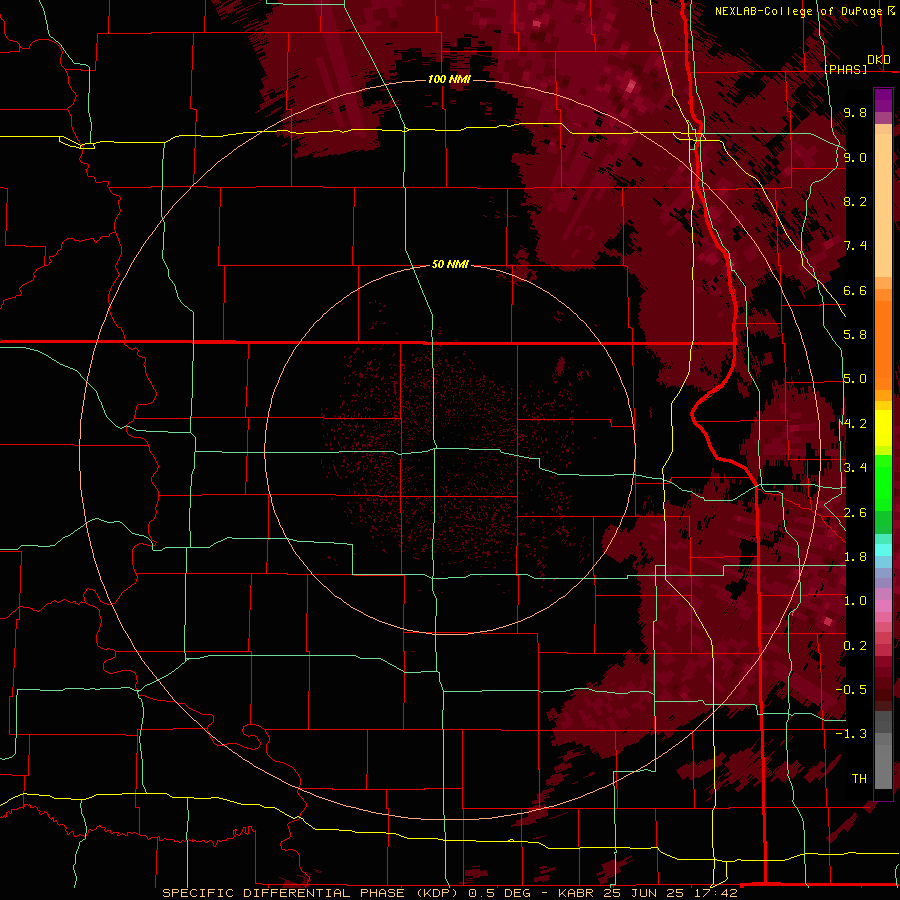Click the 9.0 scale value
900x900 pixels.
coord(855,157)
